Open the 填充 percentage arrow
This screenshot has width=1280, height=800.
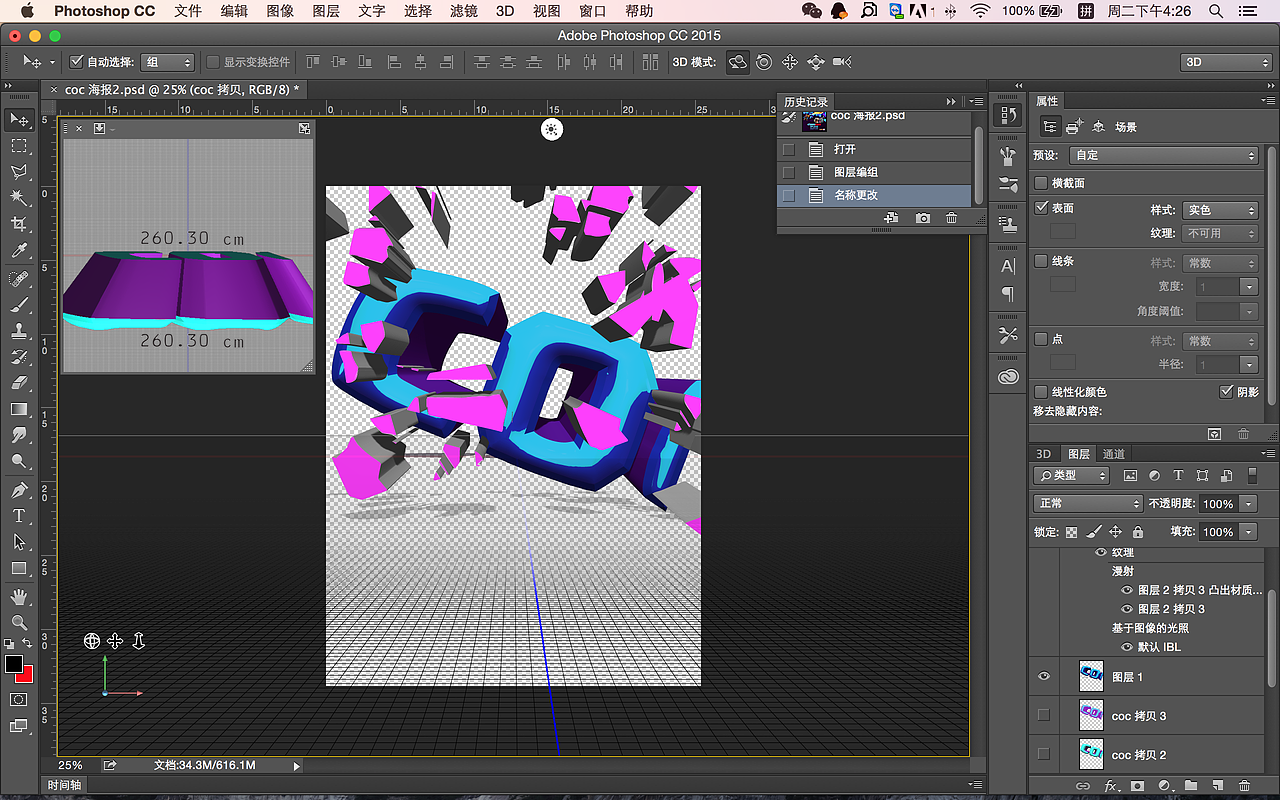pyautogui.click(x=1249, y=532)
